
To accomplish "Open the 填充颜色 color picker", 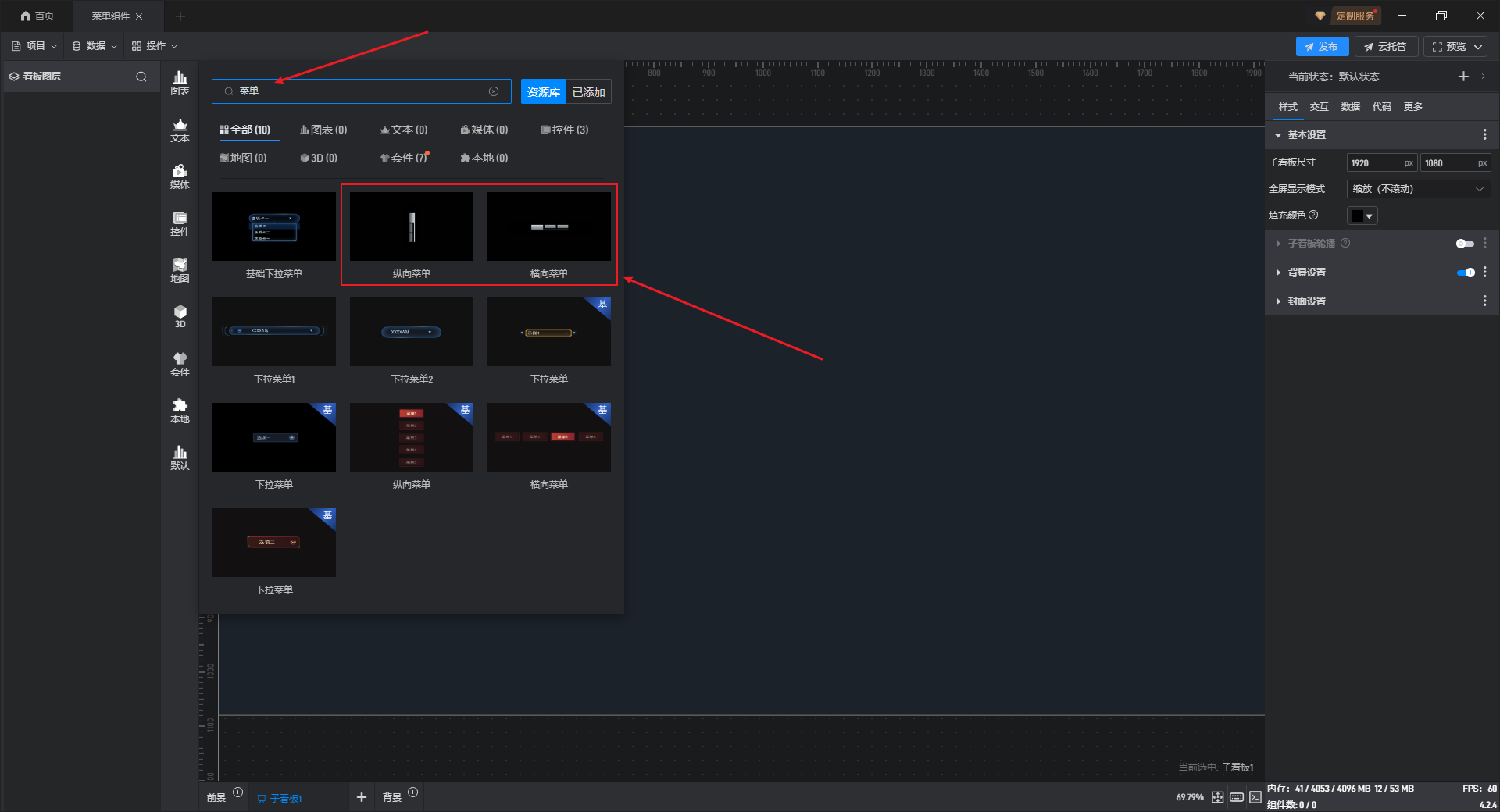I will point(1362,215).
